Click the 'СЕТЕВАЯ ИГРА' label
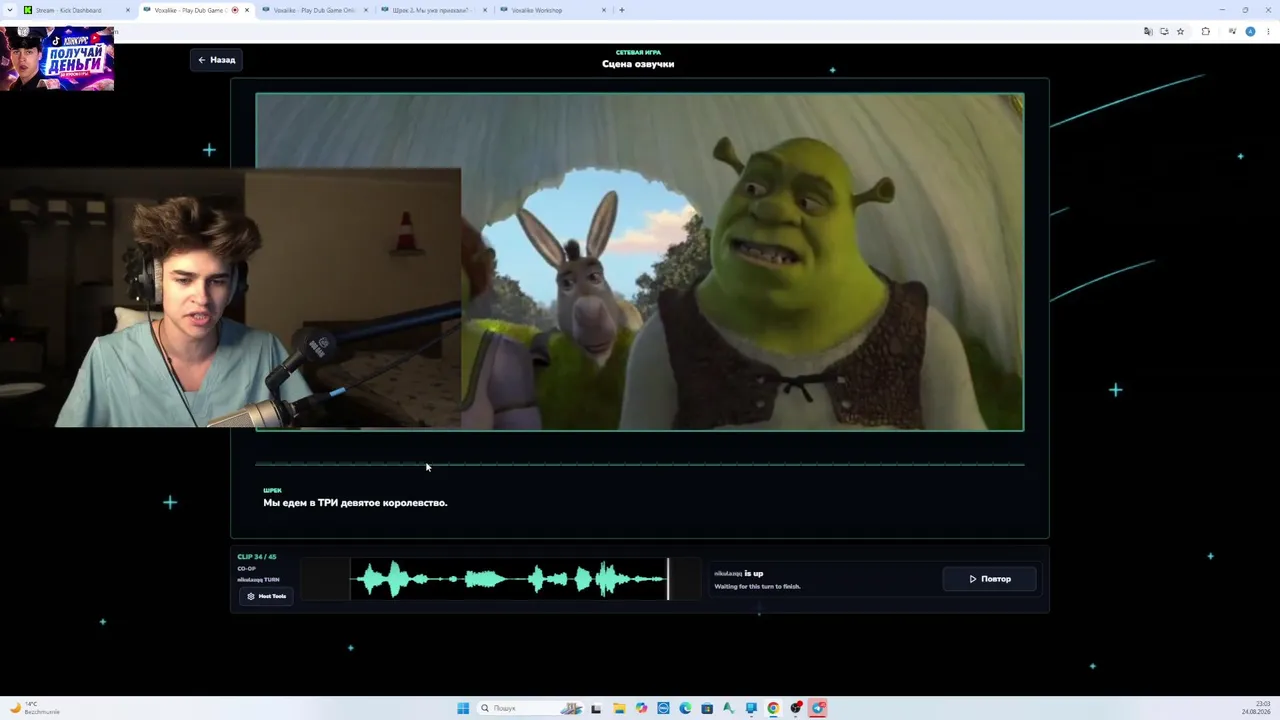The height and width of the screenshot is (720, 1280). pyautogui.click(x=638, y=52)
